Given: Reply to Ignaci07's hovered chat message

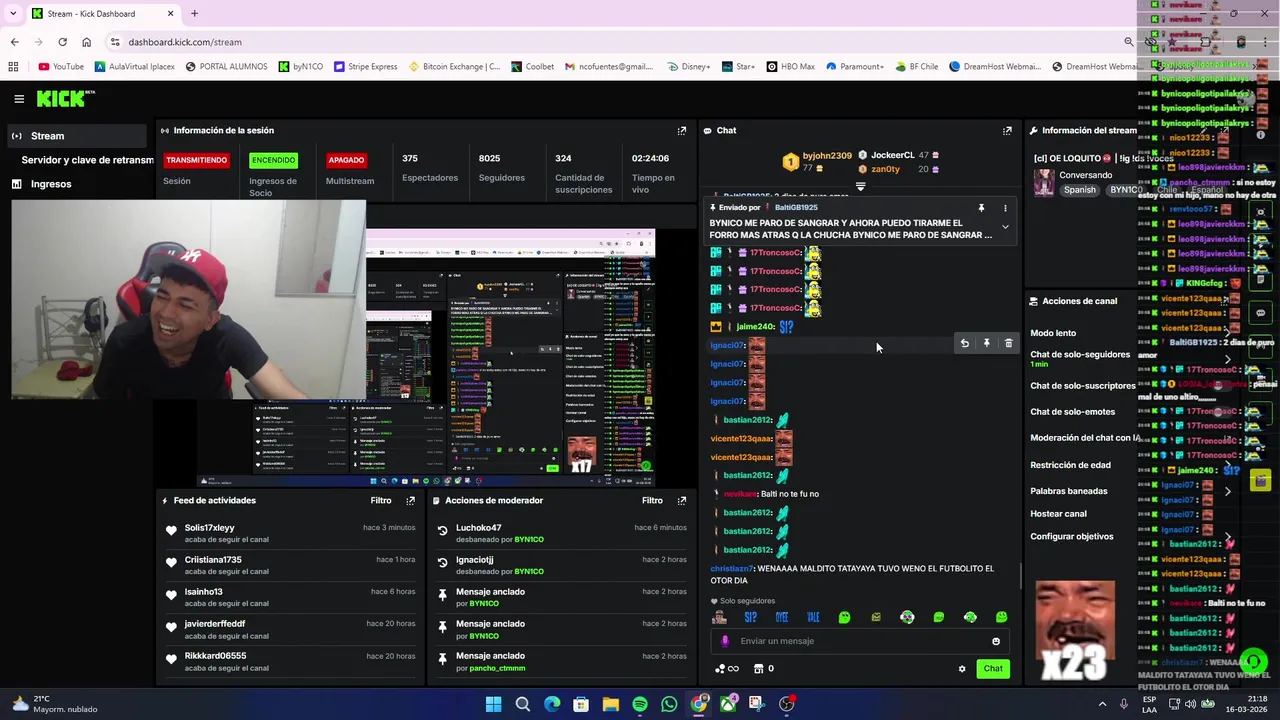Looking at the screenshot, I should point(964,343).
